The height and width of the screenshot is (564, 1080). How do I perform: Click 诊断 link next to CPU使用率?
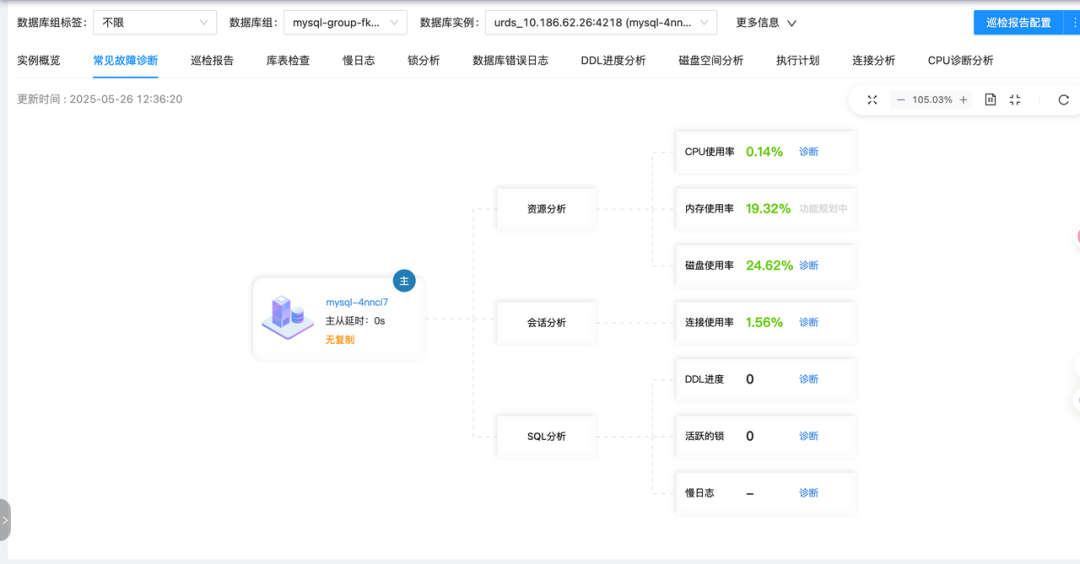(x=809, y=152)
